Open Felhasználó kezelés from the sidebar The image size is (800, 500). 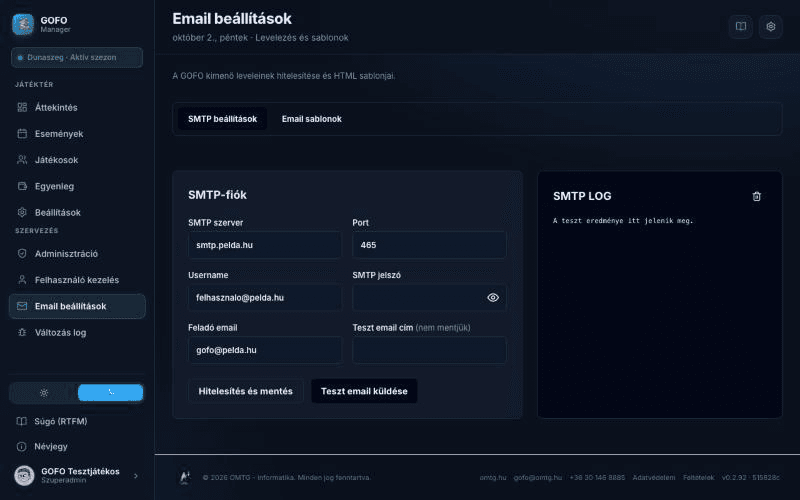coord(77,280)
